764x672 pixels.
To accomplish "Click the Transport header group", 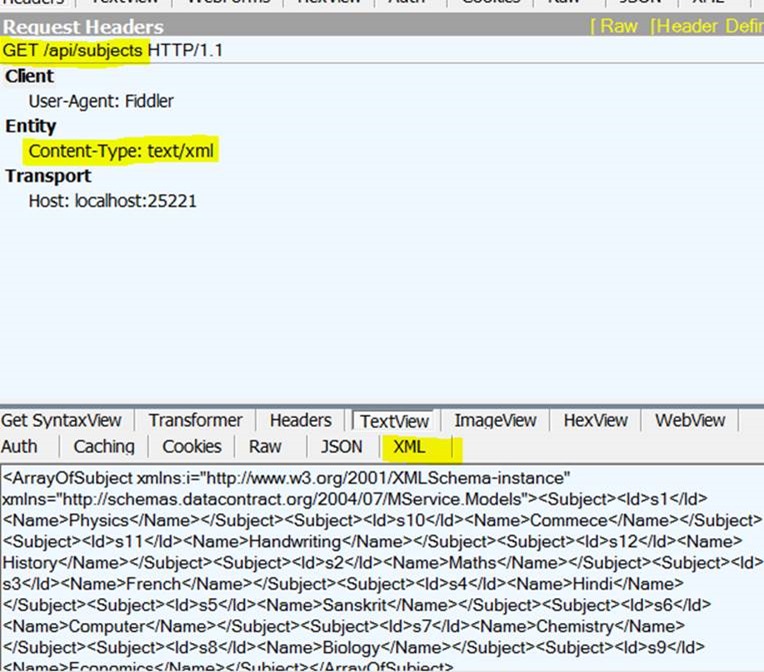I will click(x=48, y=176).
